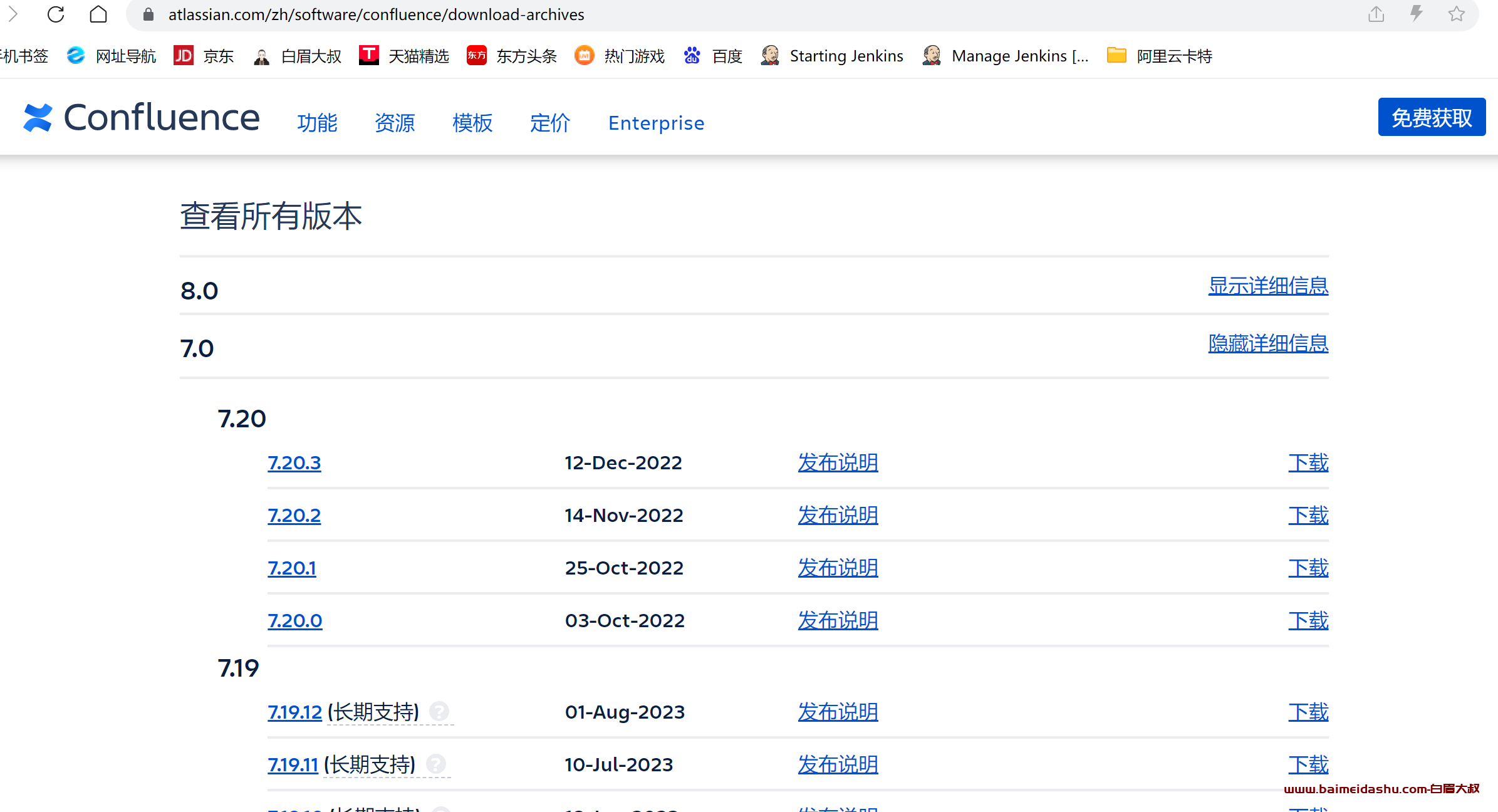1498x812 pixels.
Task: Click 下载 for version 7.20.2
Action: [1308, 515]
